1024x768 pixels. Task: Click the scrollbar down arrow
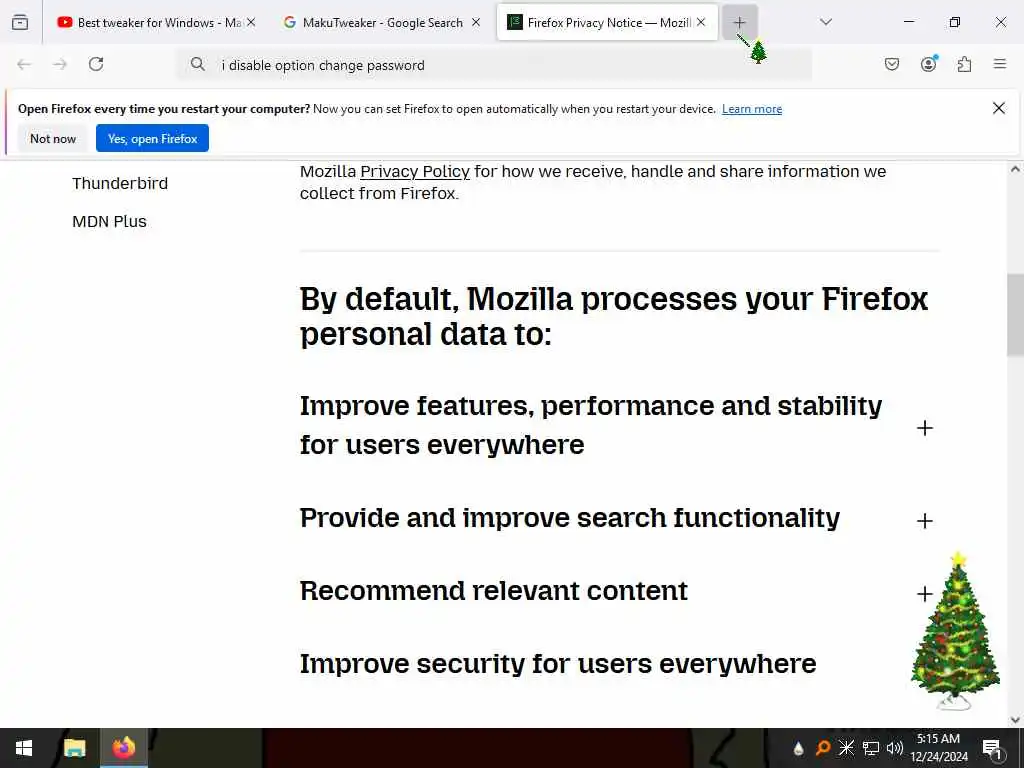(1015, 720)
